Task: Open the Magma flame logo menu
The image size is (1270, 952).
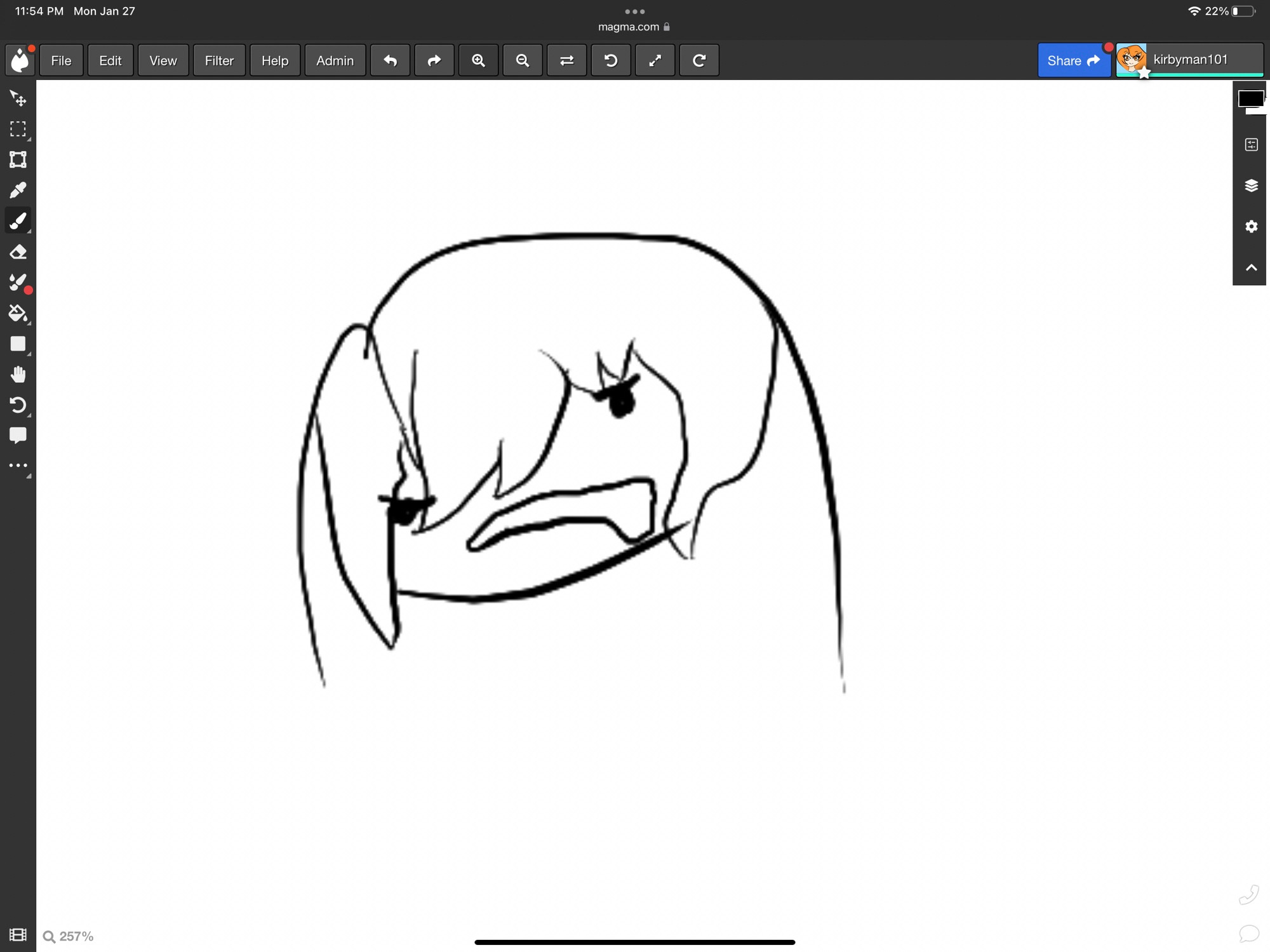Action: click(x=20, y=60)
